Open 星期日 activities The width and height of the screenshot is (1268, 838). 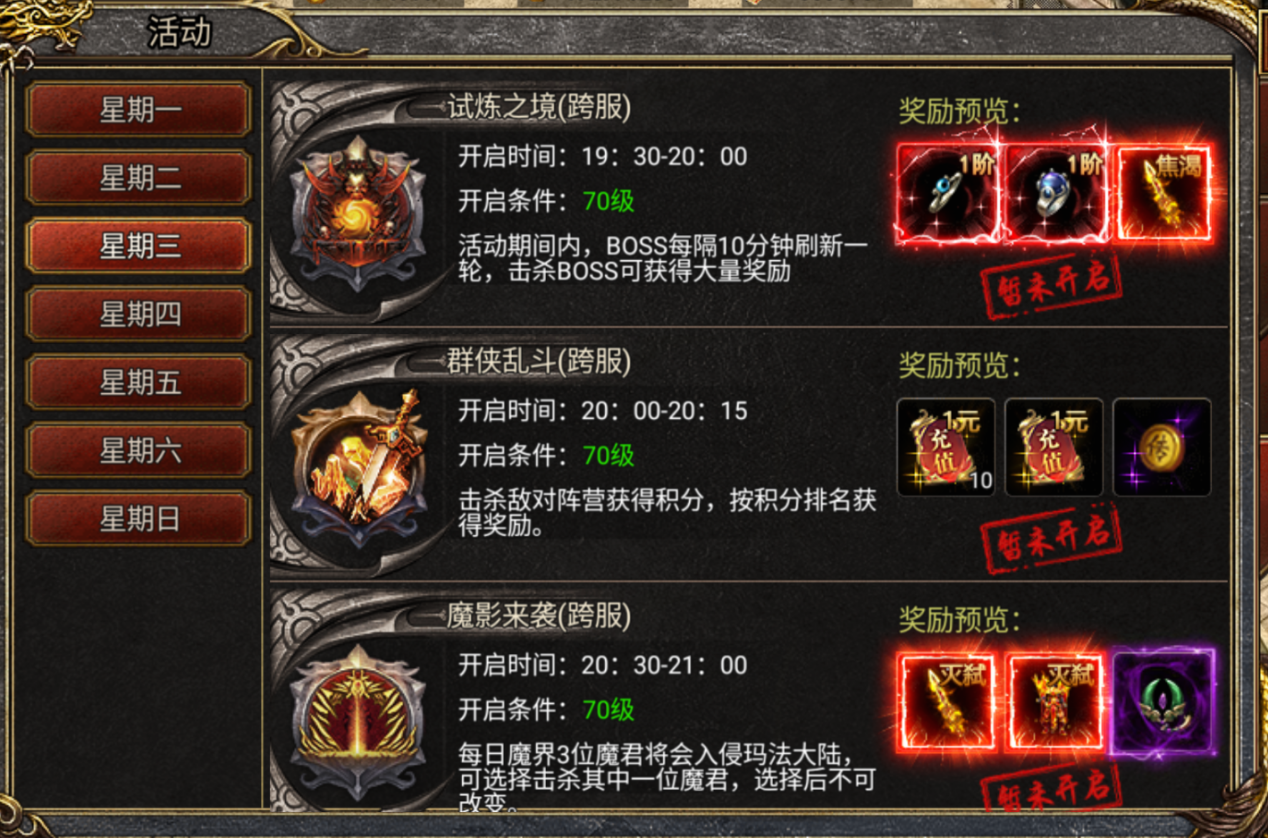[139, 518]
